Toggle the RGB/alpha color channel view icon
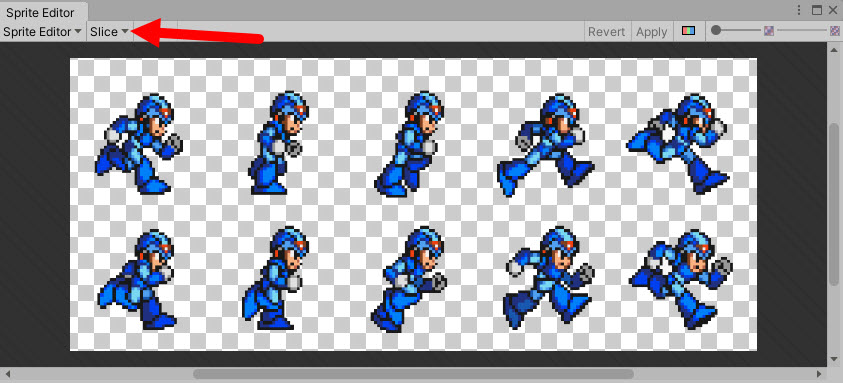 click(x=688, y=31)
